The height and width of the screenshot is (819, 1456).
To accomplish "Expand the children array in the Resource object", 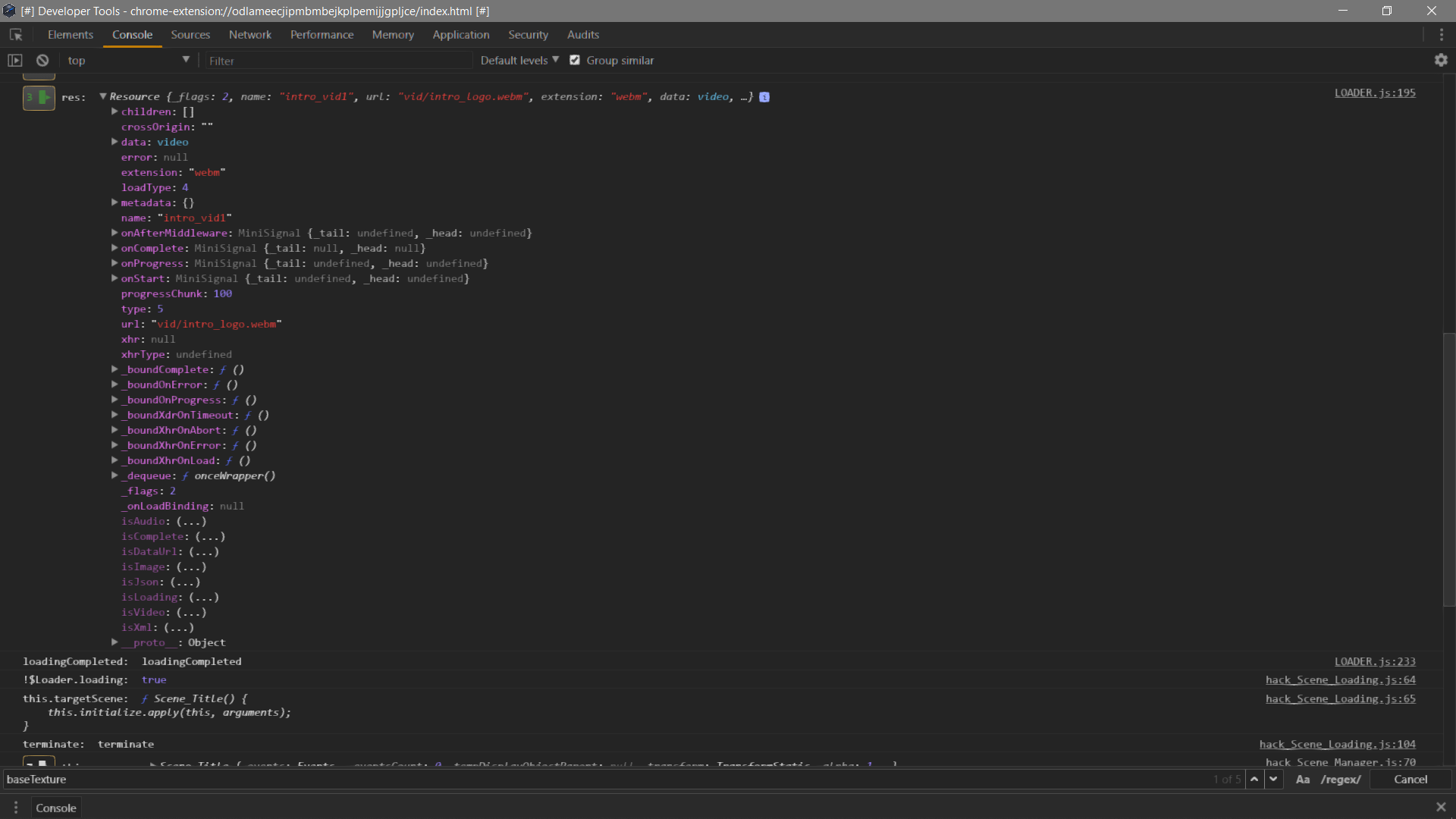I will (115, 111).
